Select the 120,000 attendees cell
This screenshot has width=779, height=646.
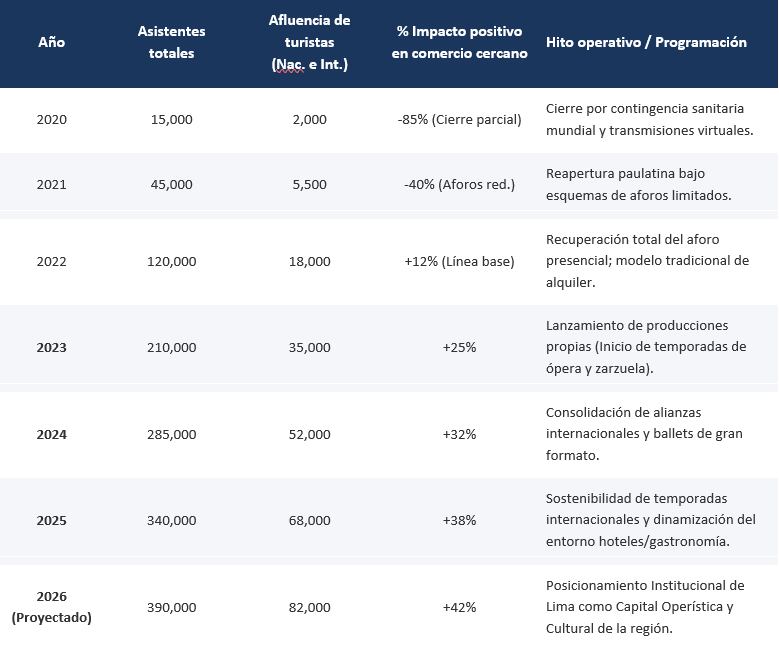pyautogui.click(x=171, y=261)
